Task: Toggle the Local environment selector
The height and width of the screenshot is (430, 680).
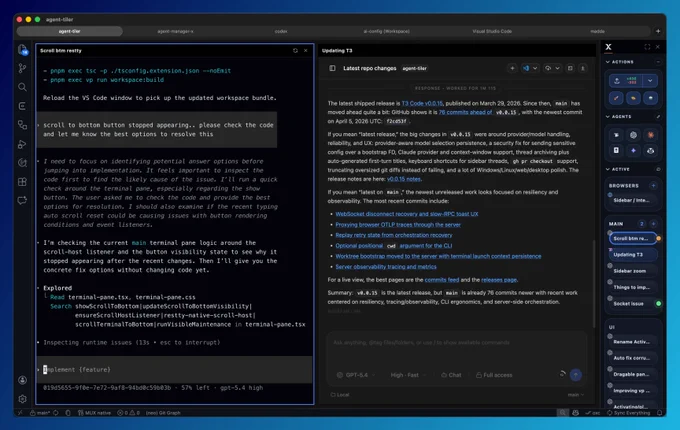Action: click(x=340, y=394)
